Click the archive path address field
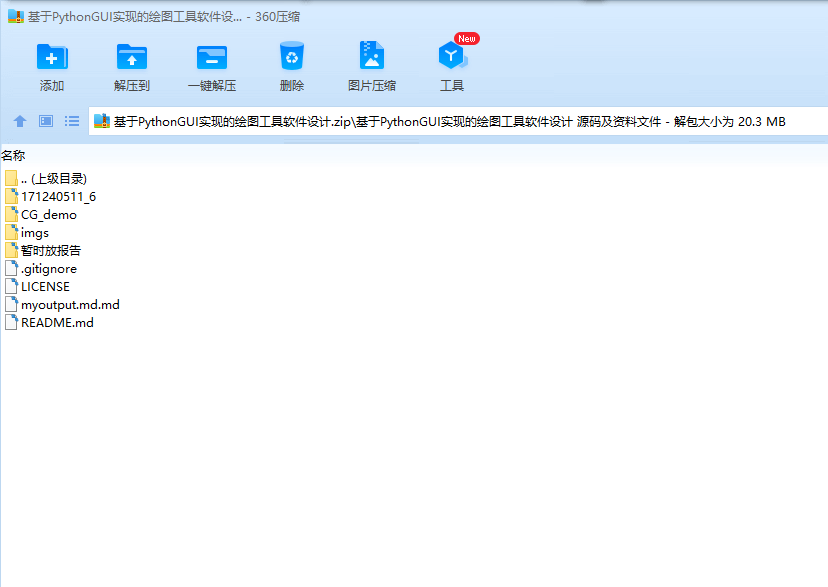Viewport: 828px width, 587px height. [x=457, y=121]
